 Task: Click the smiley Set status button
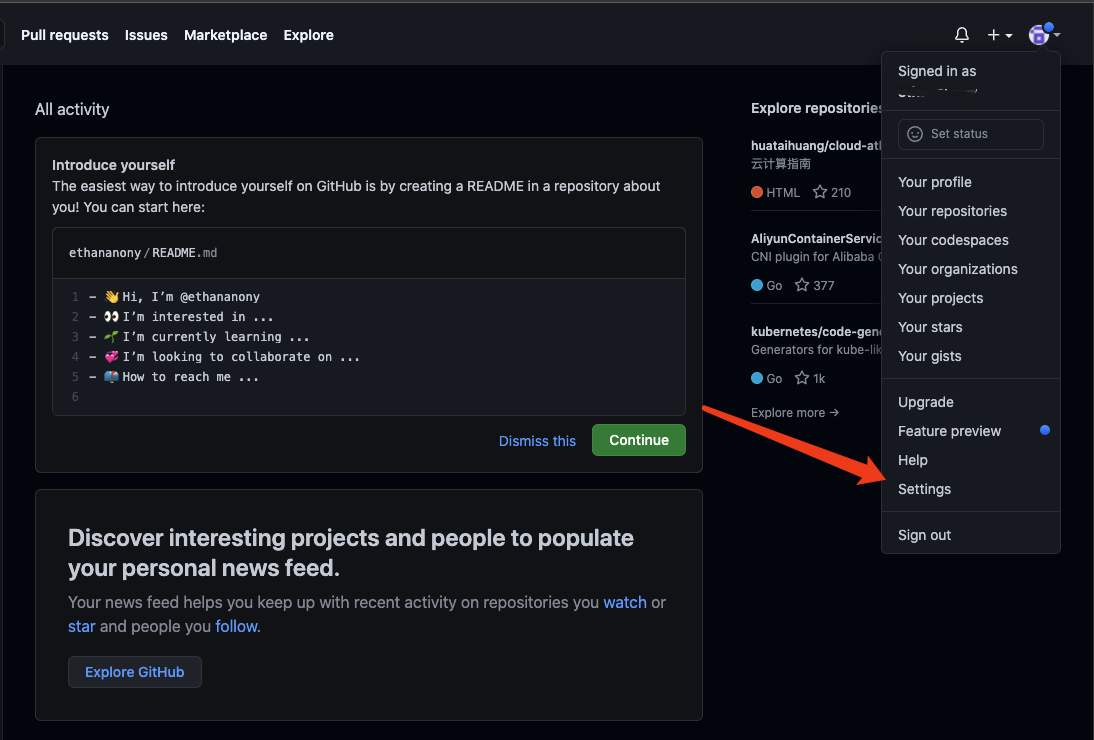(970, 134)
